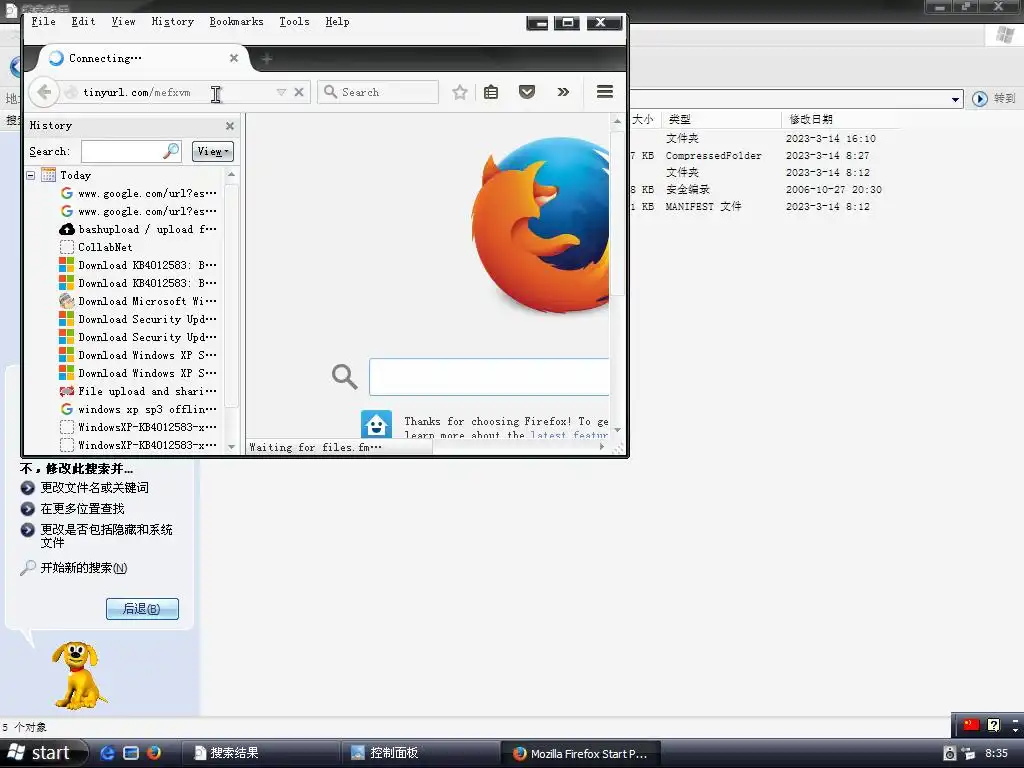Viewport: 1024px width, 768px height.
Task: Click 更改是否包括隐藏和系统文件 link
Action: point(106,536)
